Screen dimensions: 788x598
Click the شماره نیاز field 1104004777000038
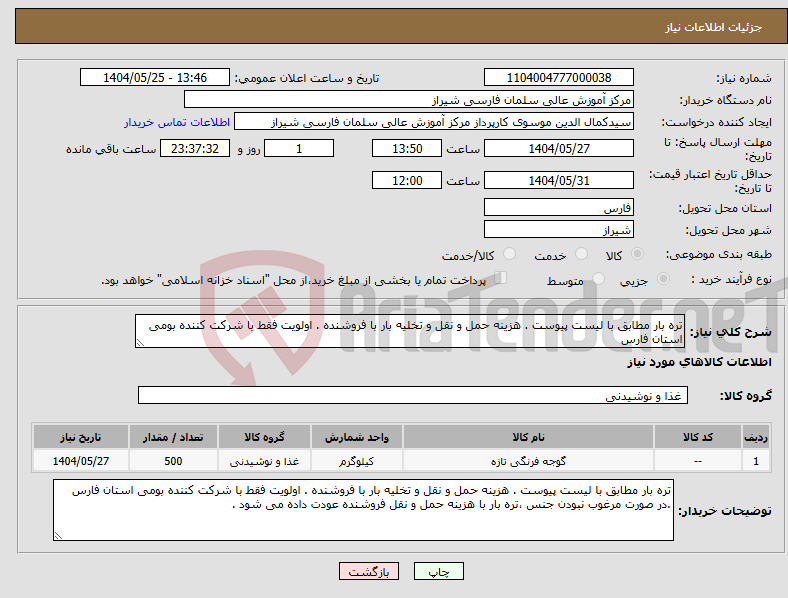558,77
